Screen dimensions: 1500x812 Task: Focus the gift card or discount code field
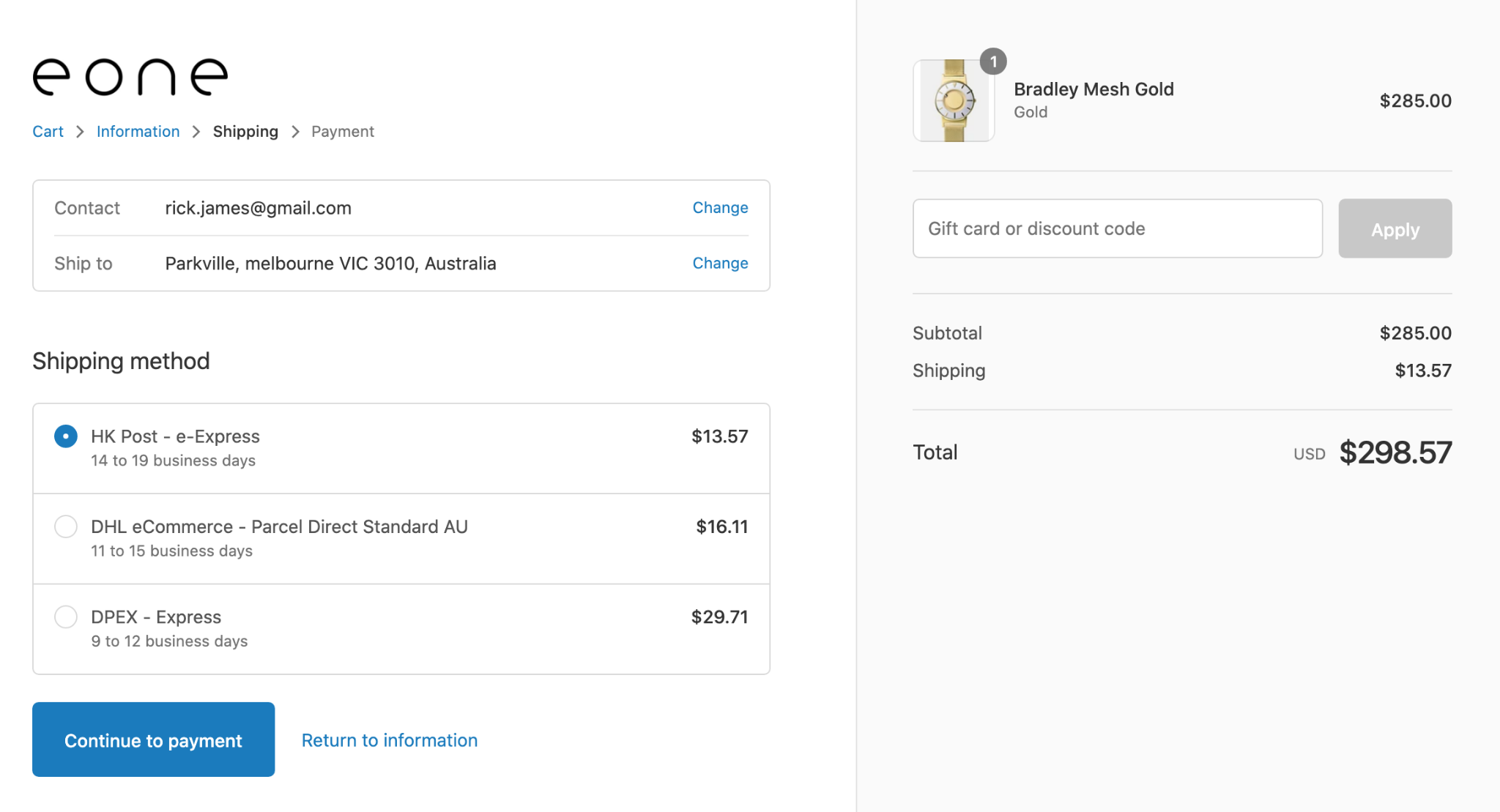(x=1117, y=228)
